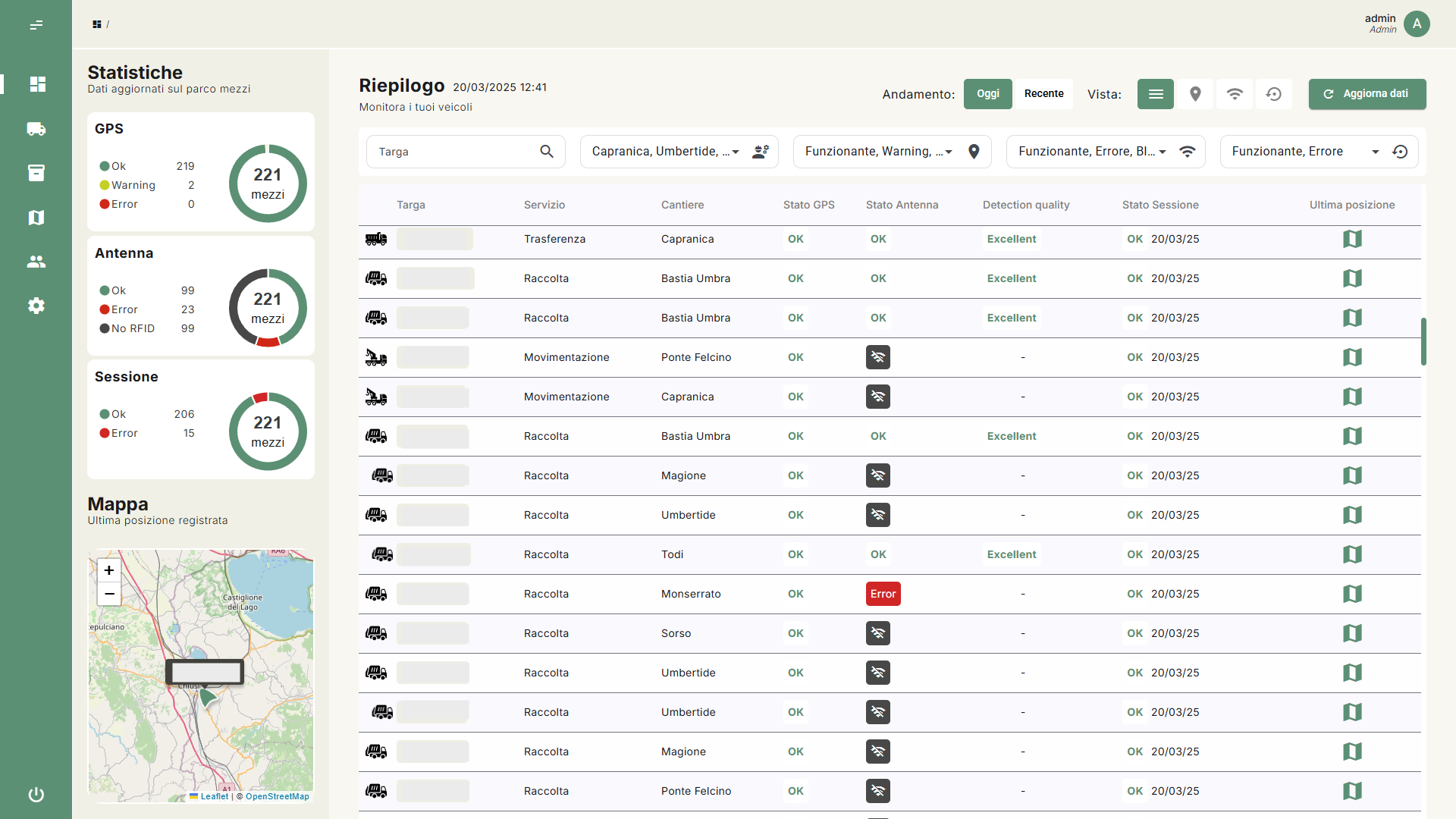Select the Oggi trend tab
This screenshot has width=1456, height=819.
tap(987, 94)
